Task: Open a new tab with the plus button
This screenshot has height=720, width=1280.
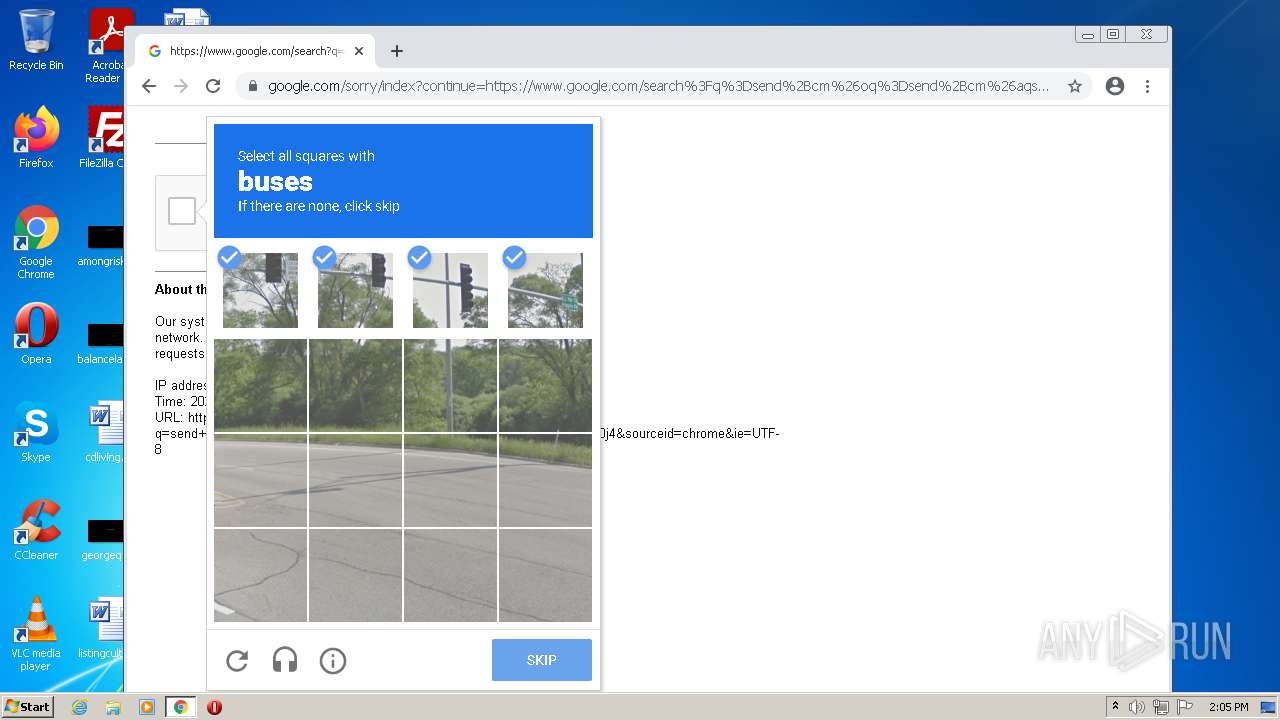Action: [x=397, y=51]
